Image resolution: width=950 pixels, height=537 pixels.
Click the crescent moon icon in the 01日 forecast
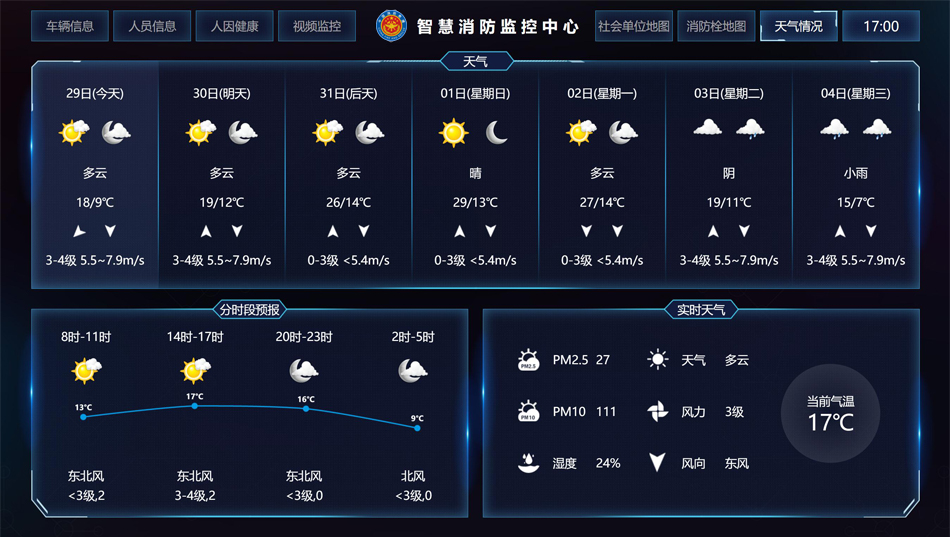click(x=497, y=132)
